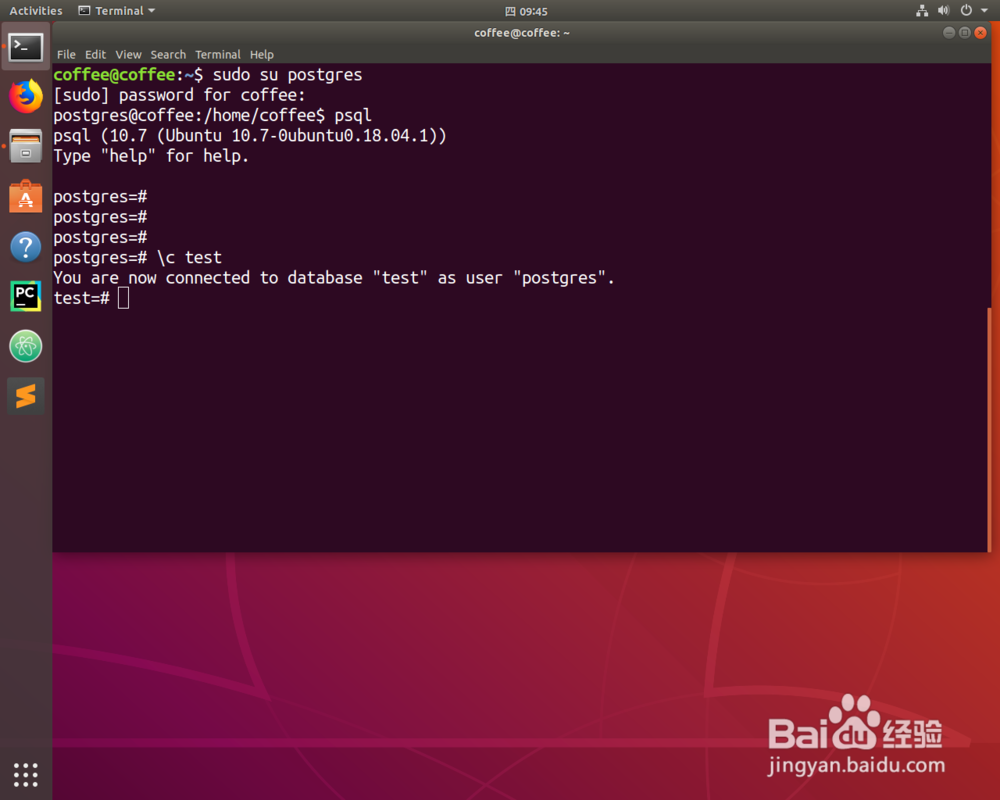Open the clock showing 09:45
This screenshot has width=1000, height=800.
[526, 11]
